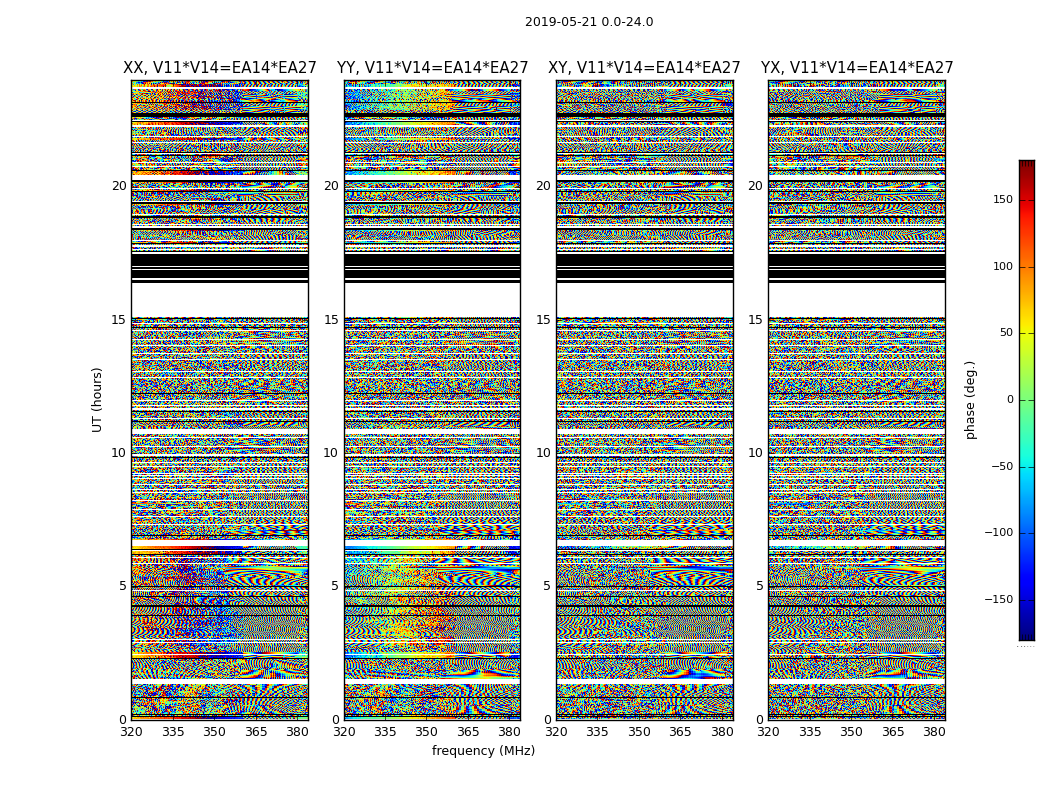
Task: Click the 335 frequency tick of YX panel
Action: [x=810, y=732]
